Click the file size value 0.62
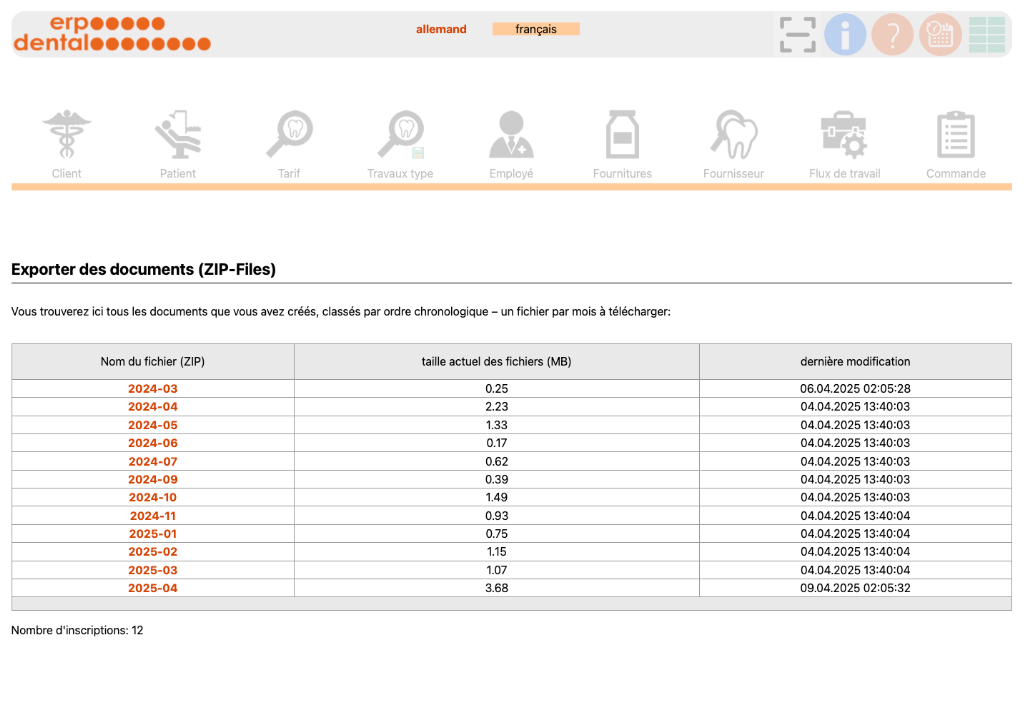The width and height of the screenshot is (1024, 718). 496,461
